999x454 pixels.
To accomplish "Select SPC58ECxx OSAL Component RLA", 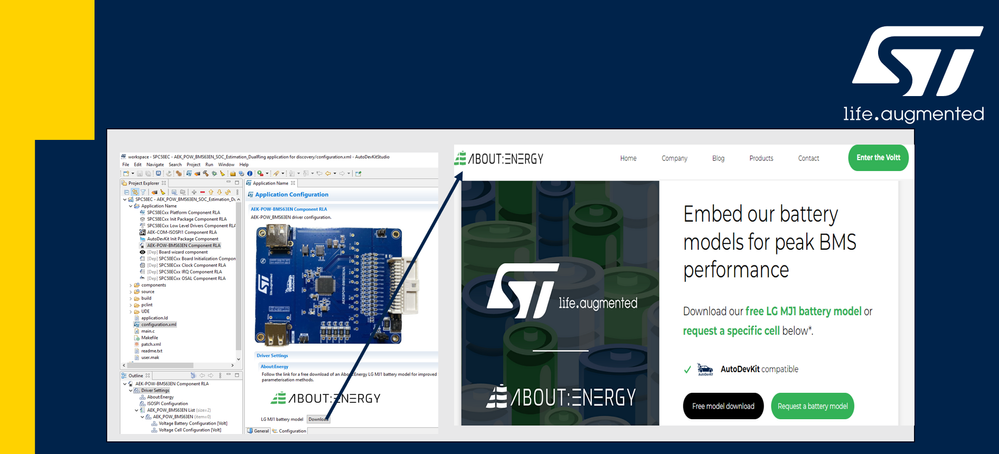I will [185, 278].
